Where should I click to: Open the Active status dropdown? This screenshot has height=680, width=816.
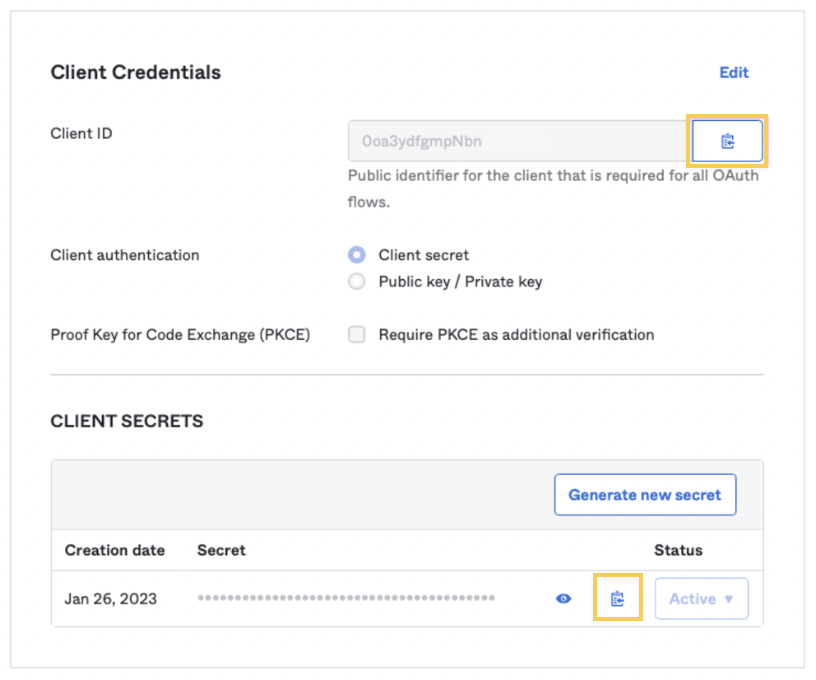[701, 599]
